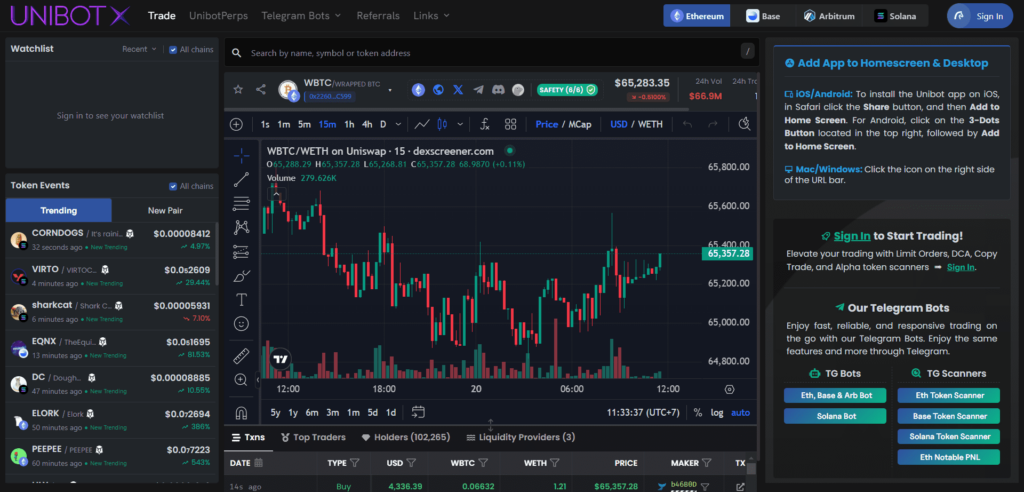1024x492 pixels.
Task: Collapse the chart legend chevron
Action: [x=276, y=193]
